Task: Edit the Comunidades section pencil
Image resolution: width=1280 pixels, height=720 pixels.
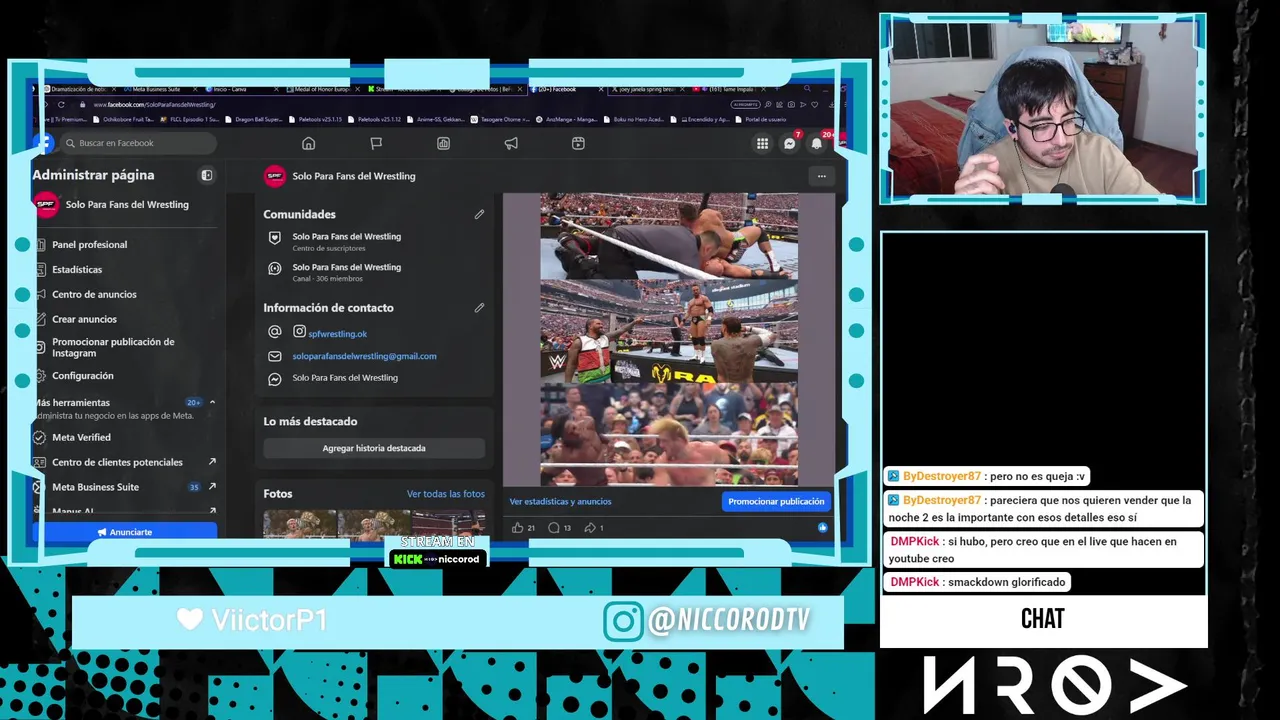Action: pyautogui.click(x=479, y=214)
